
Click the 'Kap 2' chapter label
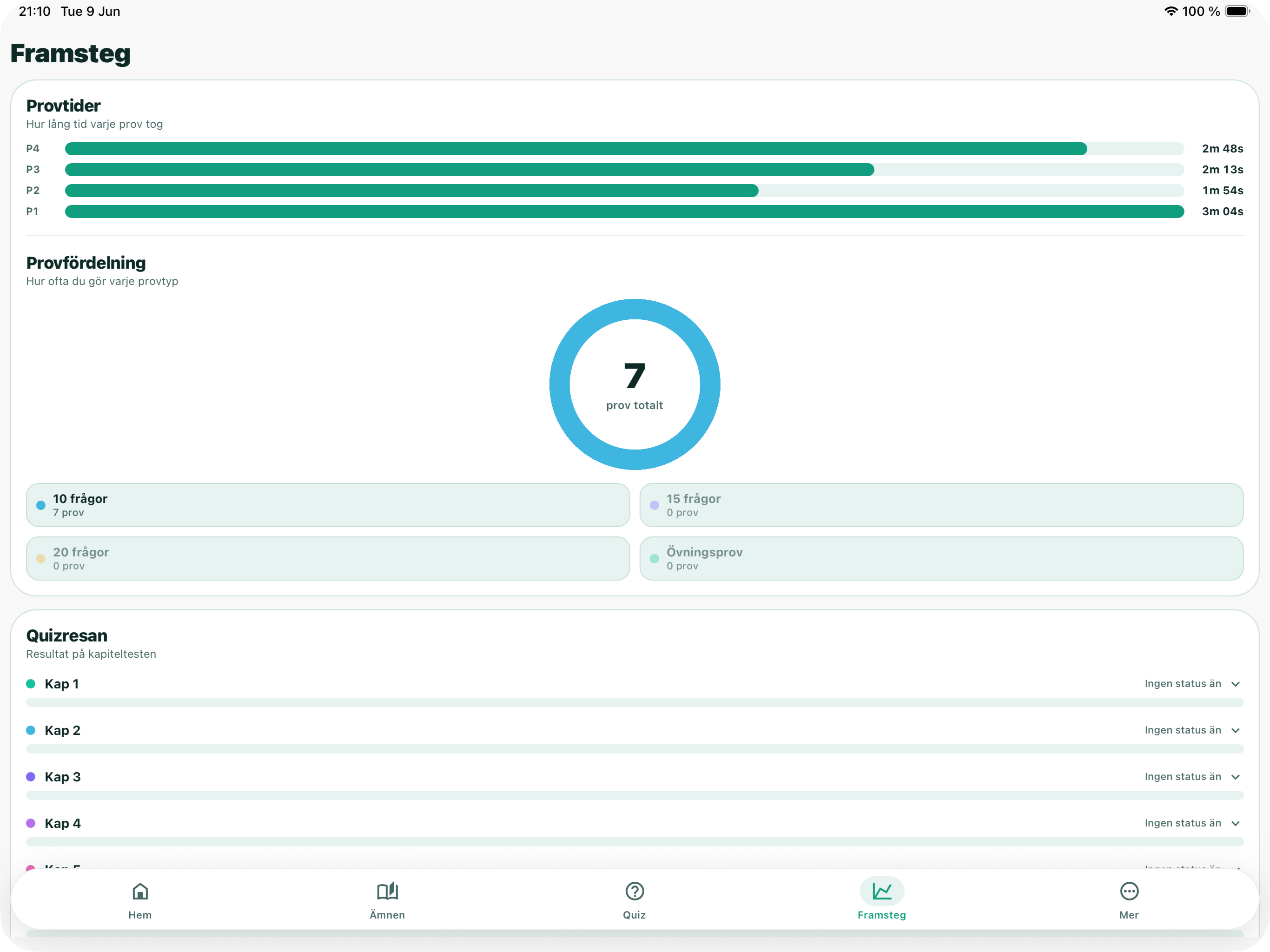click(x=63, y=730)
